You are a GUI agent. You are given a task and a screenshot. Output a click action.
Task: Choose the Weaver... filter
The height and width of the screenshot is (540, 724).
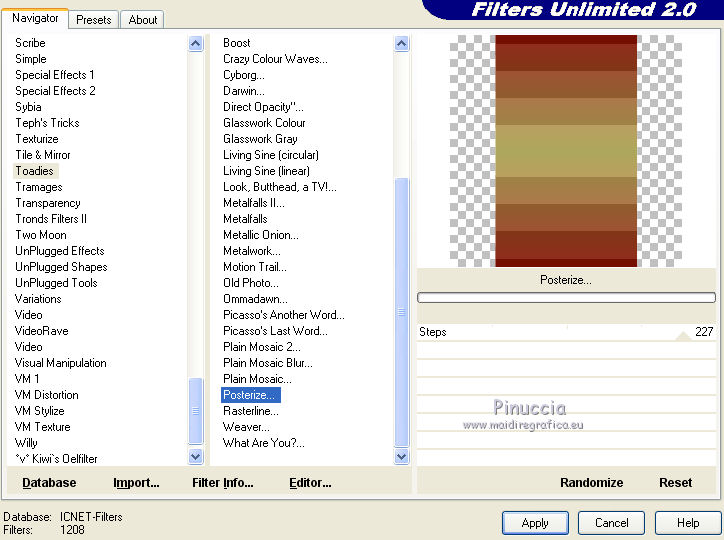(x=246, y=427)
